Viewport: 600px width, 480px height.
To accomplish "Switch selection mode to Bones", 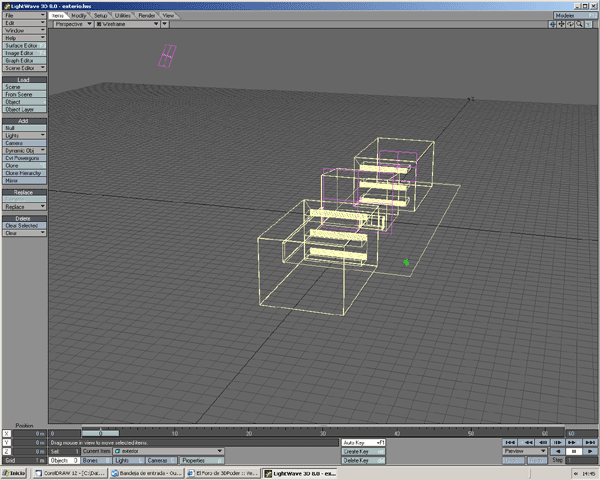I will tap(96, 460).
